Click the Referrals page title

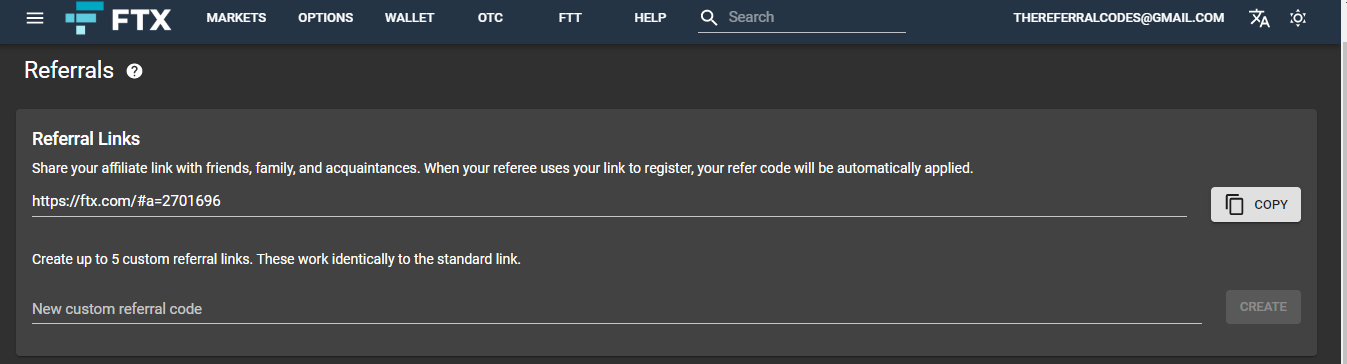click(x=69, y=71)
